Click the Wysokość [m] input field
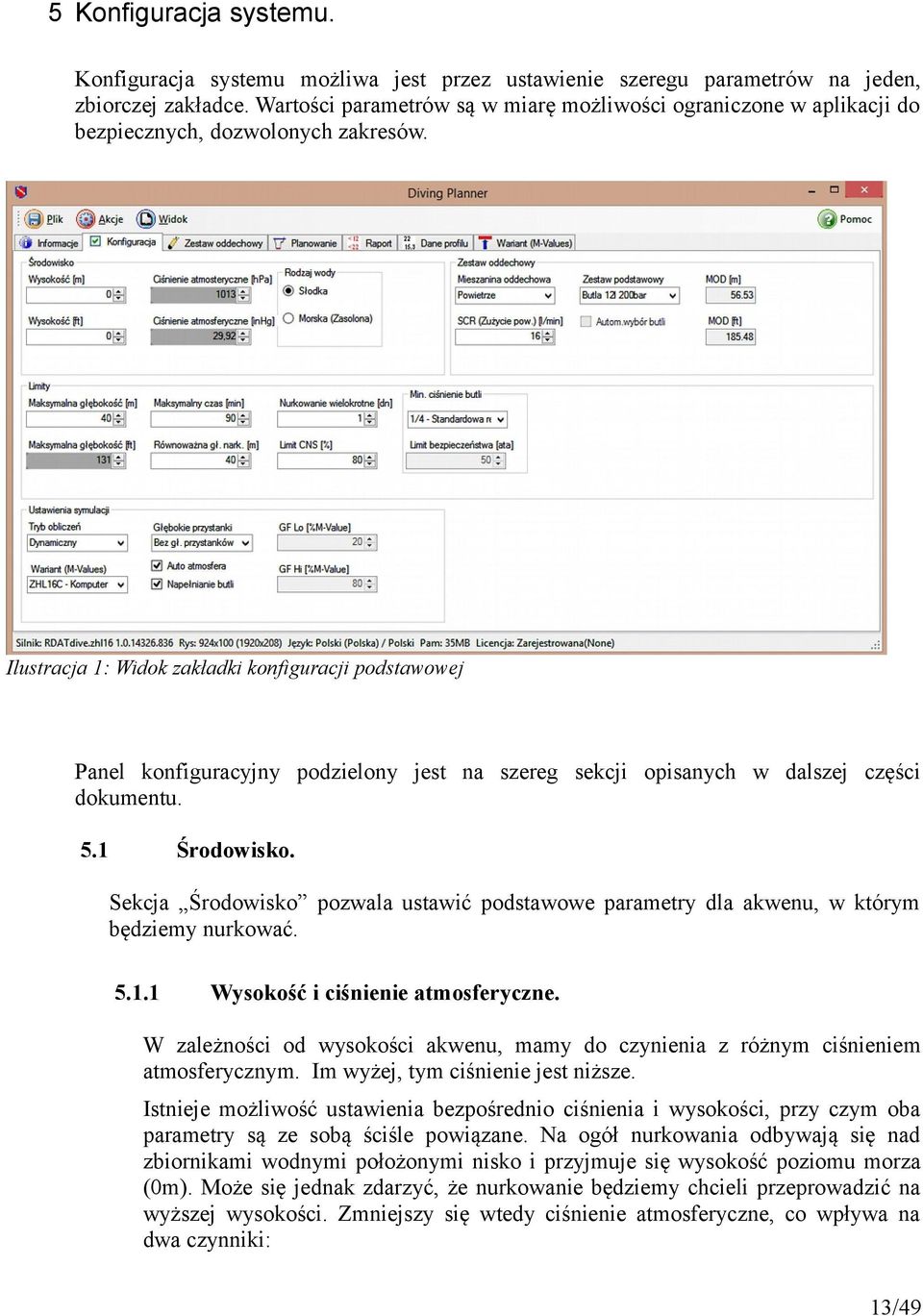This screenshot has width=923, height=1316. click(76, 295)
